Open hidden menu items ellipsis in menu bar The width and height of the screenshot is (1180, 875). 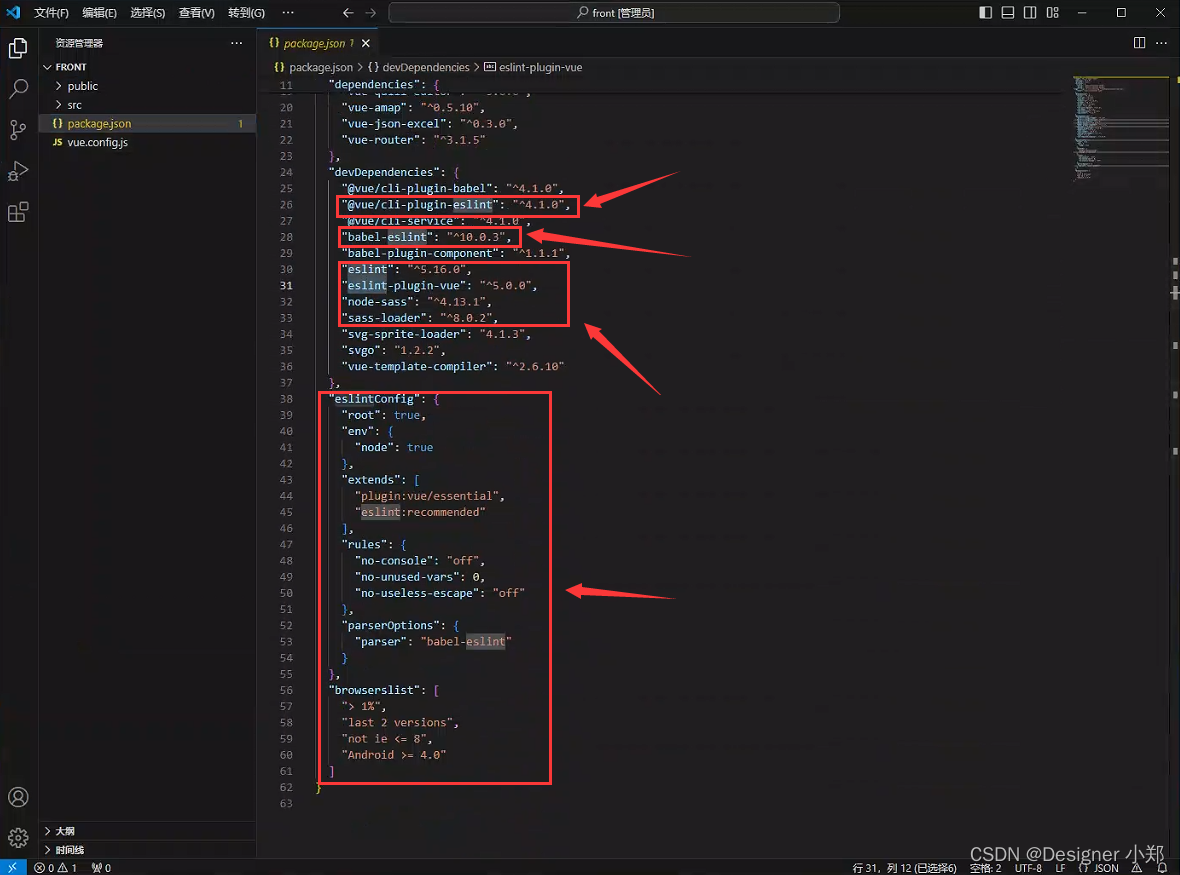click(288, 13)
